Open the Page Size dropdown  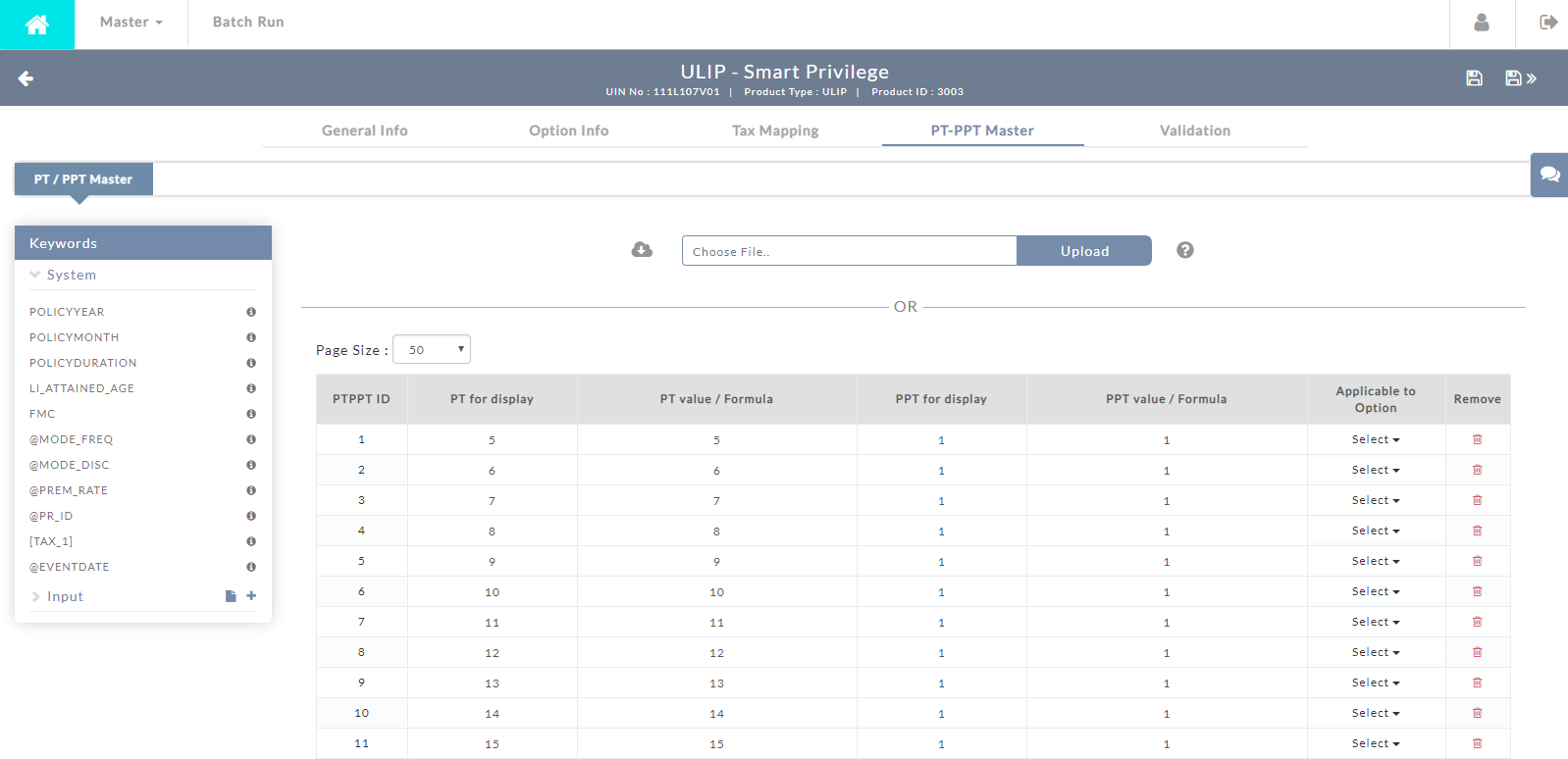(x=432, y=349)
